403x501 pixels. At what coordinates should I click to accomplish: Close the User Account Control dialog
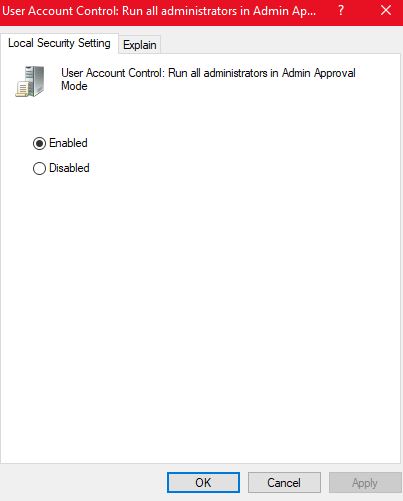click(x=386, y=10)
